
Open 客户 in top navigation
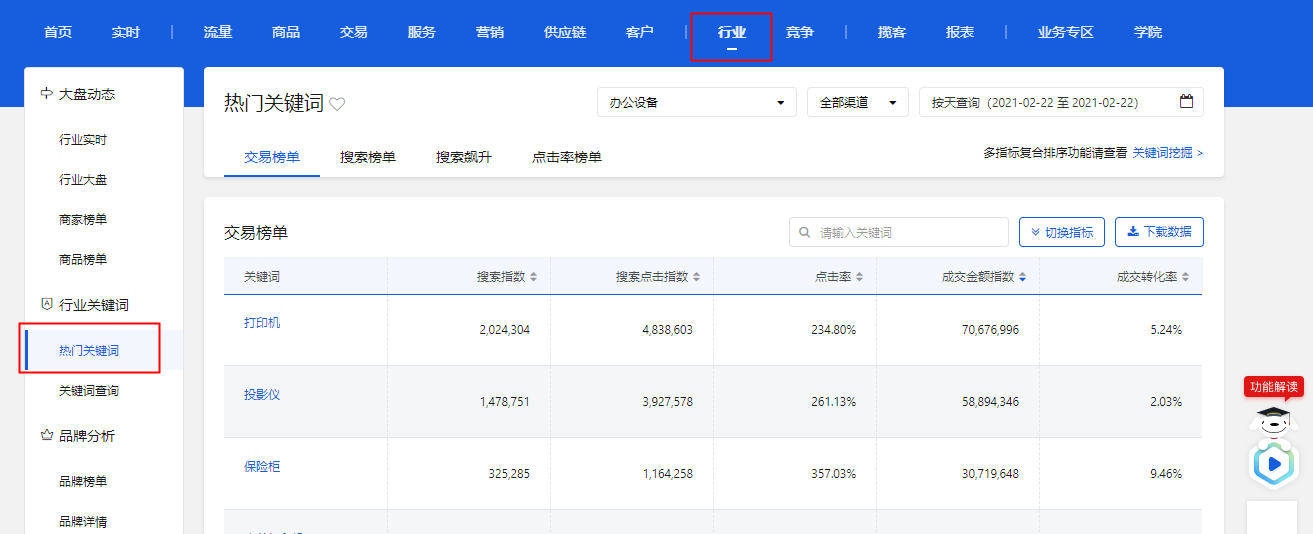click(x=640, y=32)
